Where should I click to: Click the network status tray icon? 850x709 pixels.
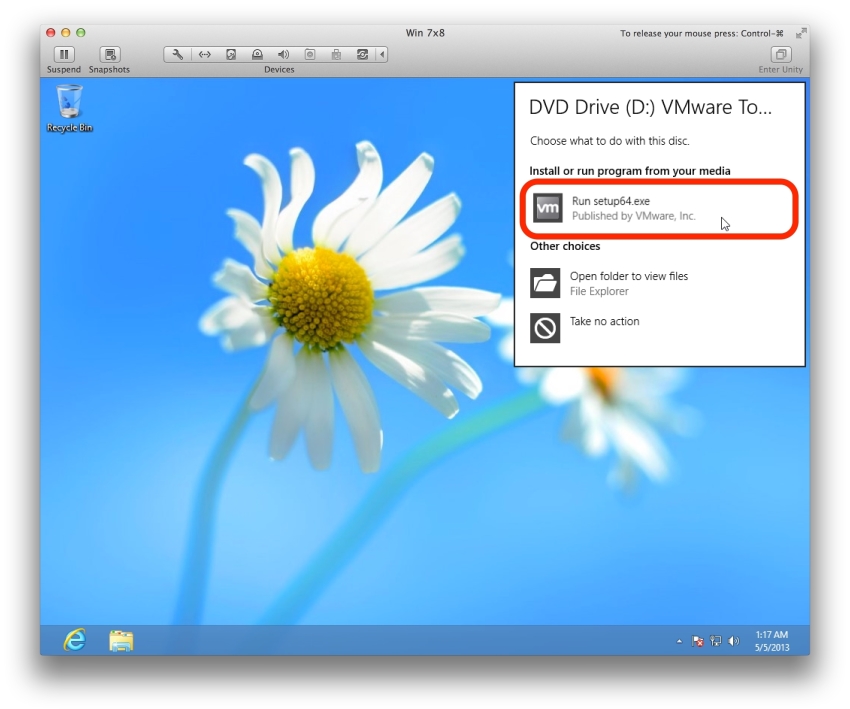(x=717, y=640)
